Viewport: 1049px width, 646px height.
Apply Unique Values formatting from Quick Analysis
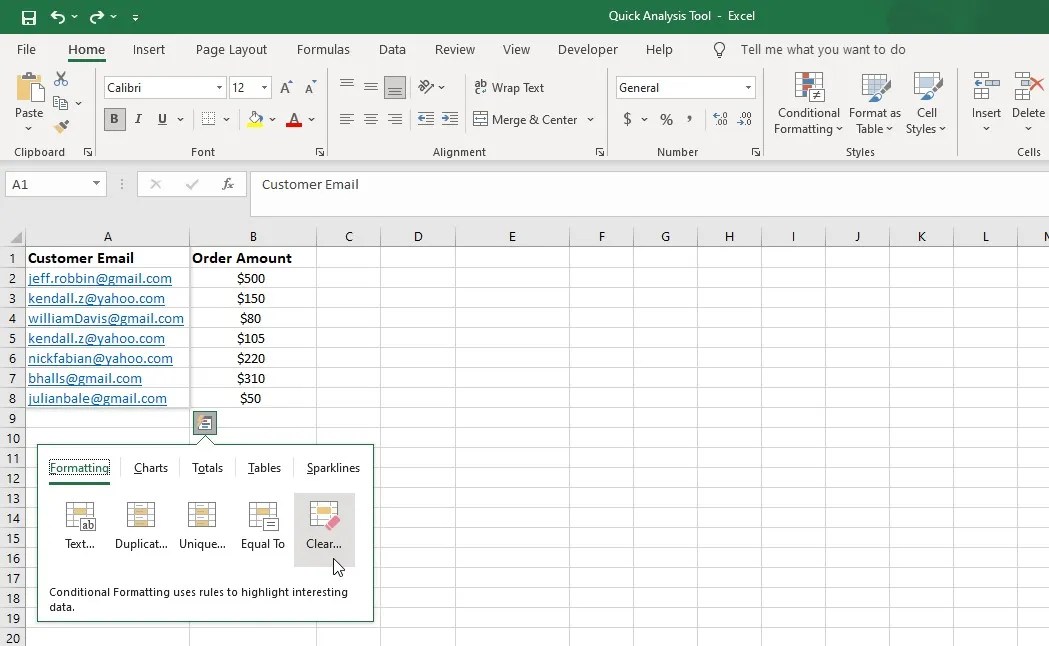tap(202, 523)
